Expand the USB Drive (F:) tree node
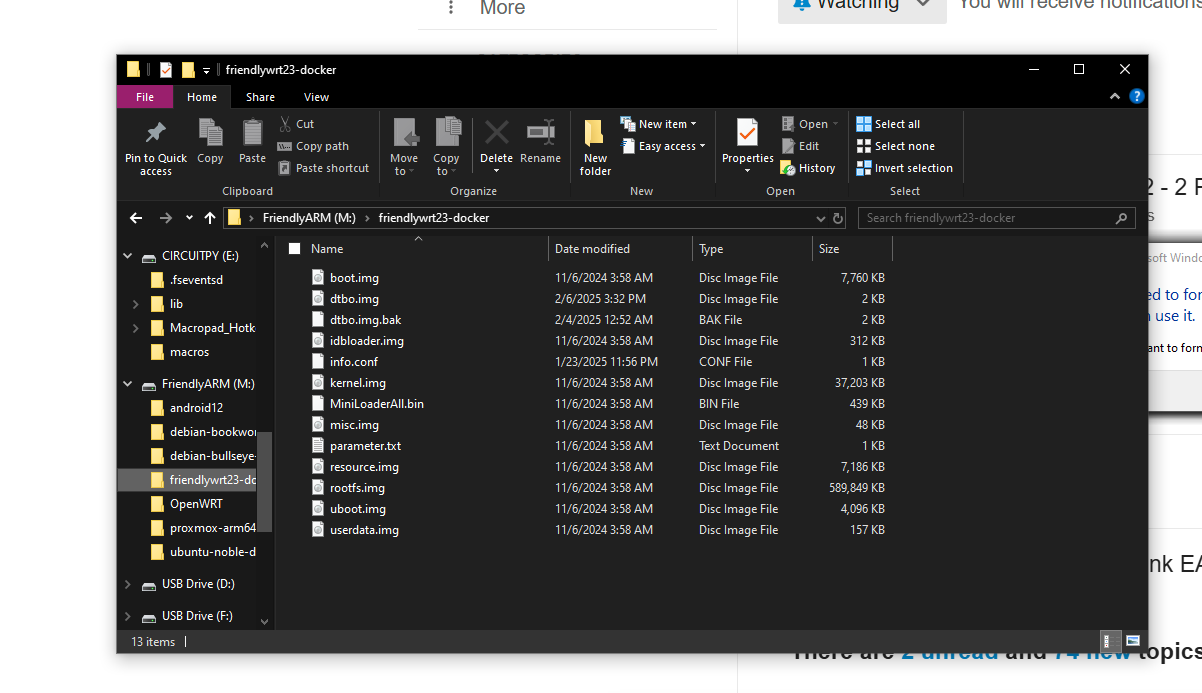Screen dimensions: 1202x693 pos(127,616)
